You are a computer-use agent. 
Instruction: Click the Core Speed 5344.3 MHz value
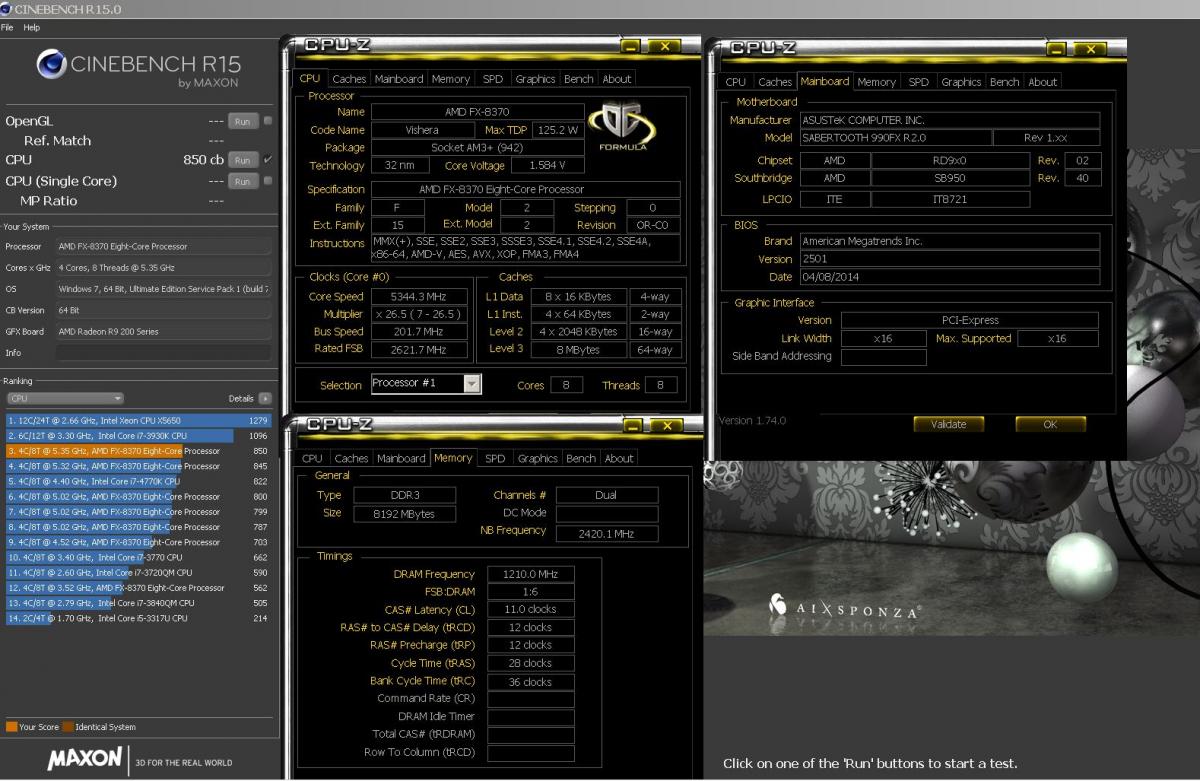419,297
